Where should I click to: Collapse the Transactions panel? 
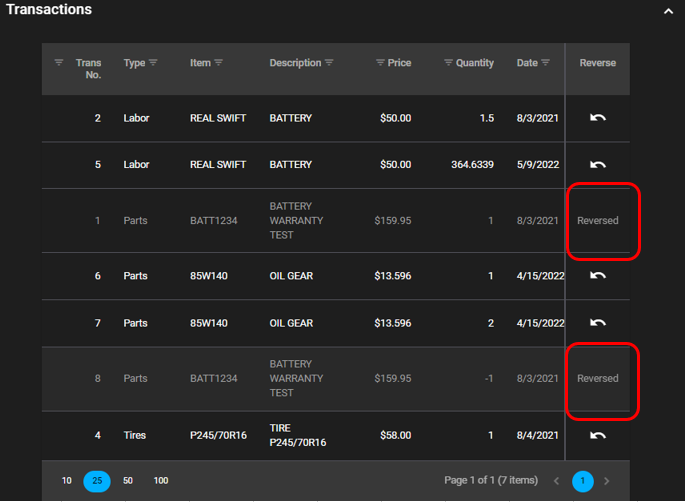[x=668, y=11]
